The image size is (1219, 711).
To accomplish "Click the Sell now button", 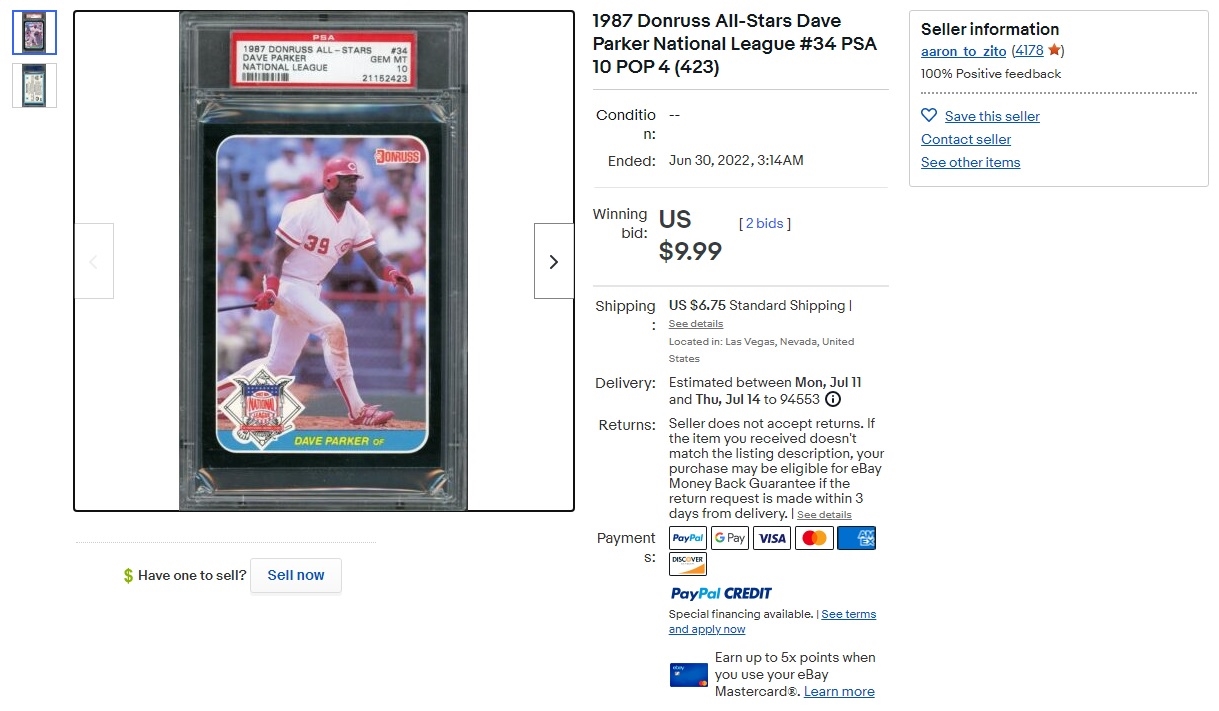I will [296, 575].
